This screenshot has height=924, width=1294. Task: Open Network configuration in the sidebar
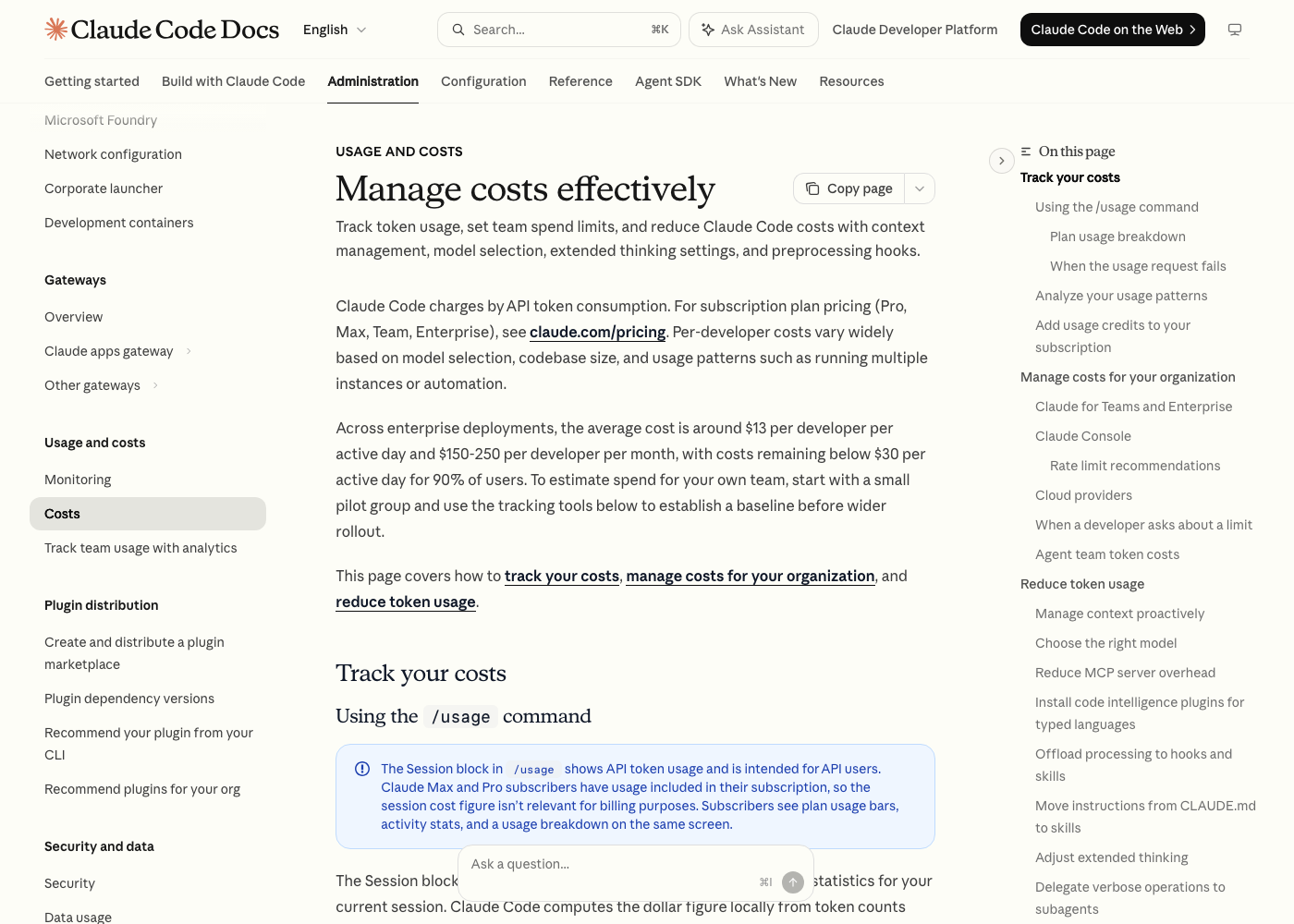click(x=113, y=154)
